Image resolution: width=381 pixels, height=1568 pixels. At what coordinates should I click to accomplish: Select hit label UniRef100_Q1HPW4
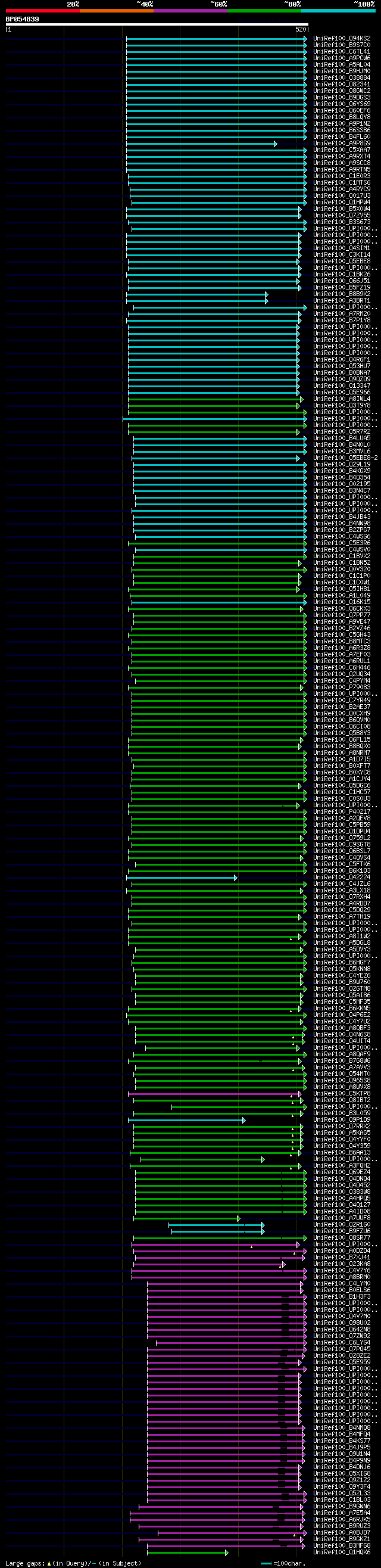[342, 202]
